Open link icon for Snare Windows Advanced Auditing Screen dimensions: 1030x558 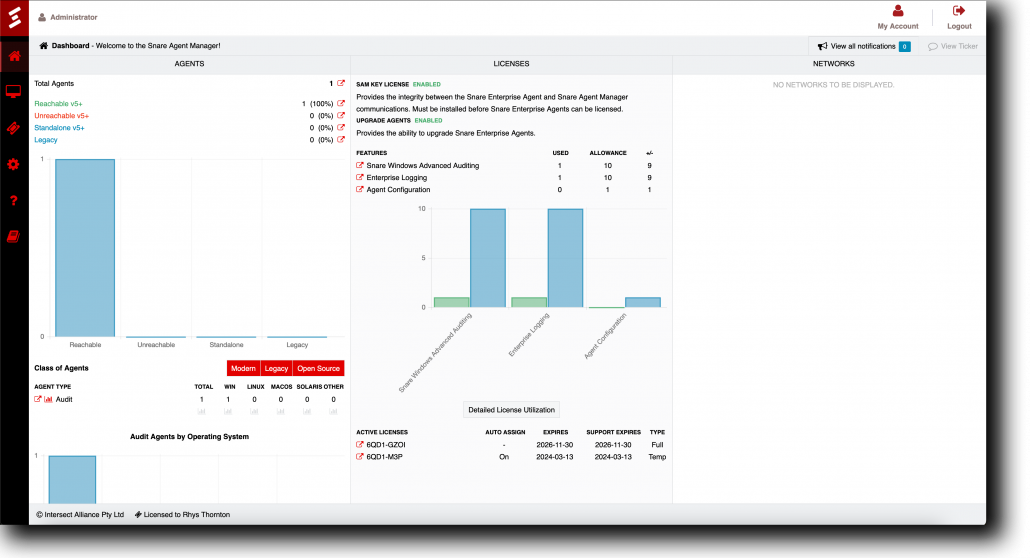[360, 165]
